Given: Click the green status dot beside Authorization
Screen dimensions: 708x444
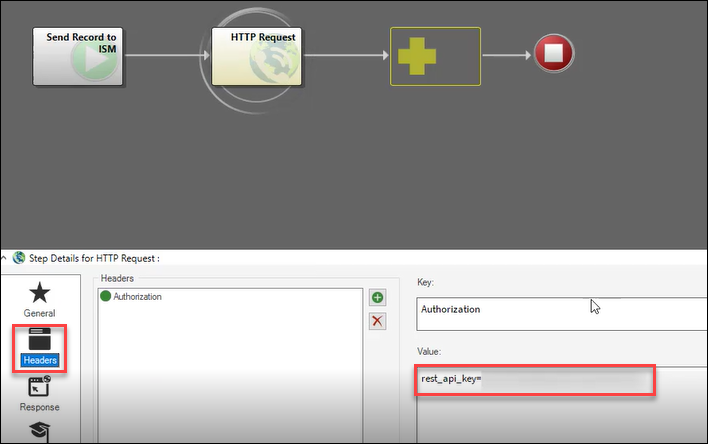Looking at the screenshot, I should click(x=105, y=297).
